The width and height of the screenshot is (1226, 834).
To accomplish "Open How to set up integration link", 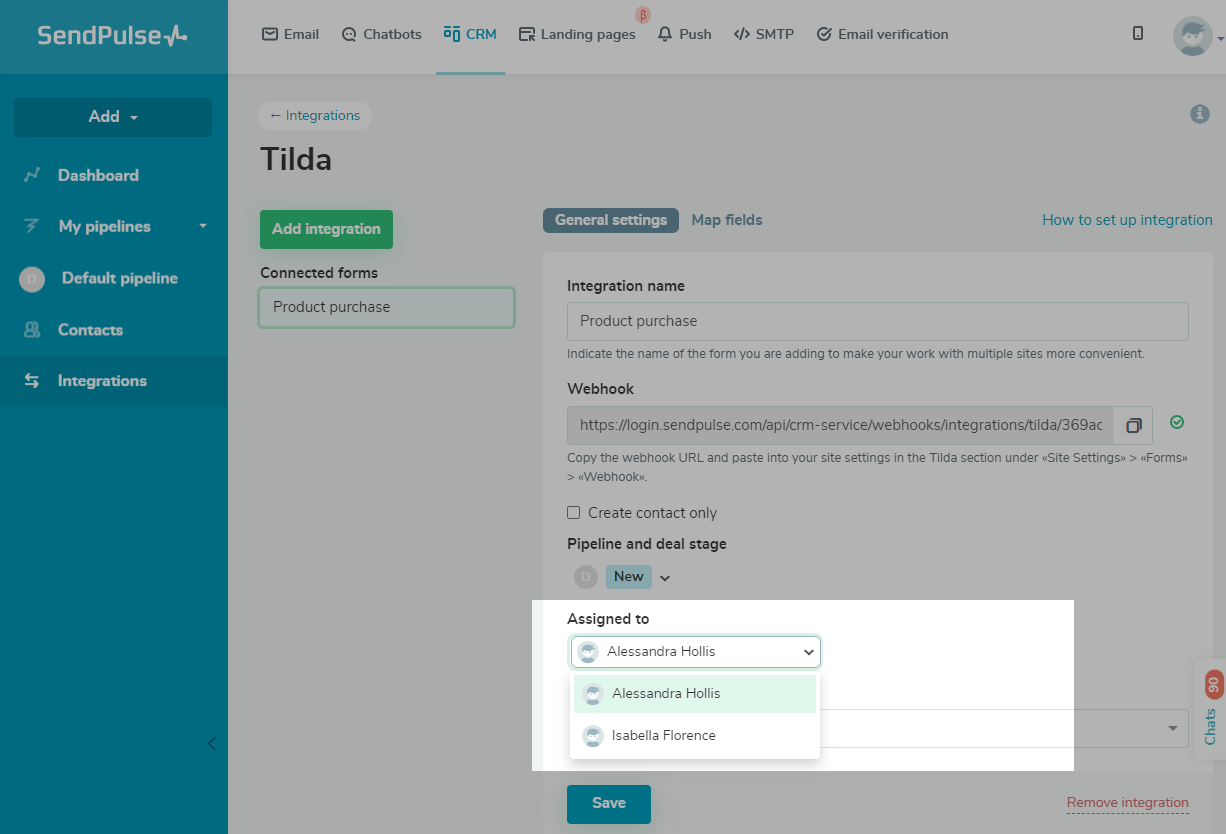I will [1127, 220].
